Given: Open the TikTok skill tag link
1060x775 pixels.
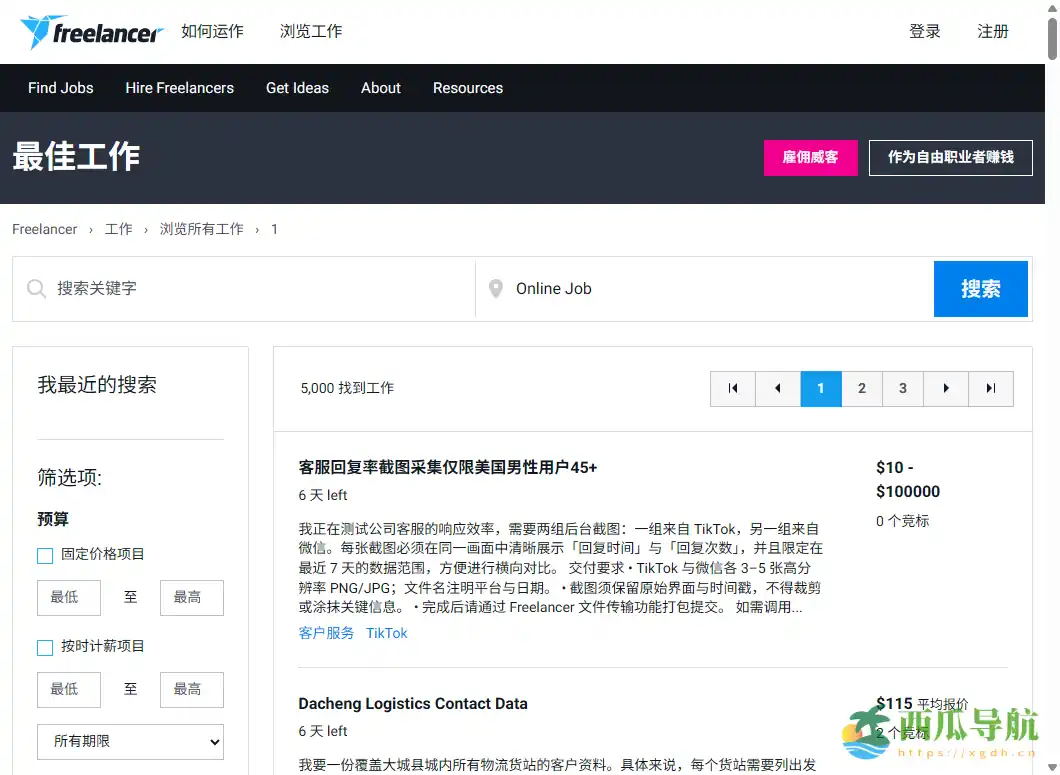Looking at the screenshot, I should [387, 633].
